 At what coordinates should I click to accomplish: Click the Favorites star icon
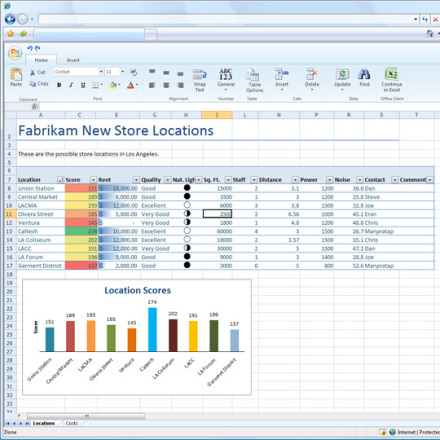click(x=10, y=34)
